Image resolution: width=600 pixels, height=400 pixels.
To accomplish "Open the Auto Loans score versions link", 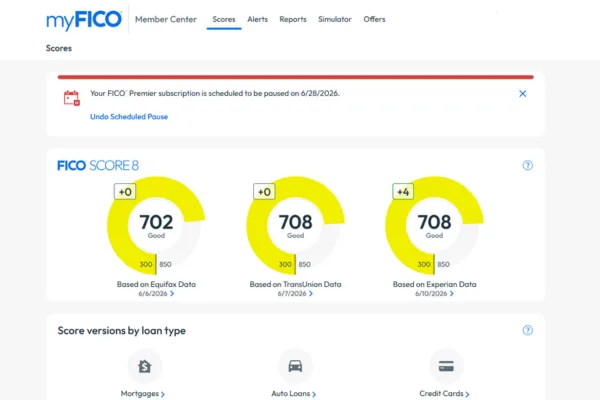I will pos(294,393).
